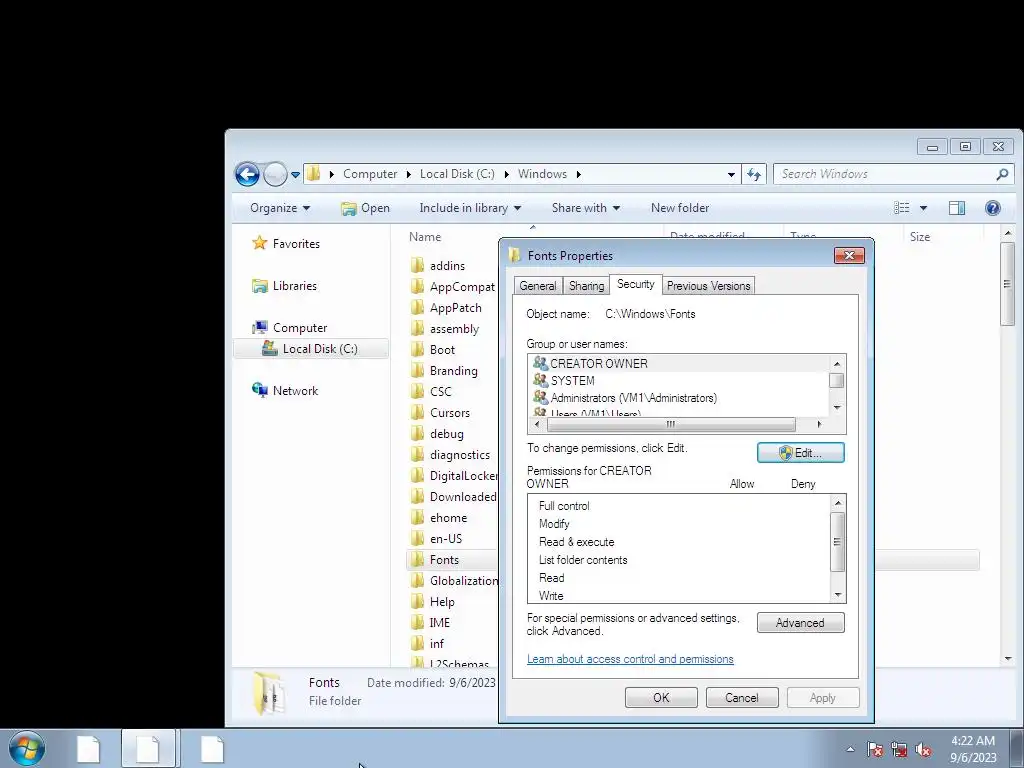Click the search magnifier icon
This screenshot has width=1024, height=768.
[x=1002, y=174]
